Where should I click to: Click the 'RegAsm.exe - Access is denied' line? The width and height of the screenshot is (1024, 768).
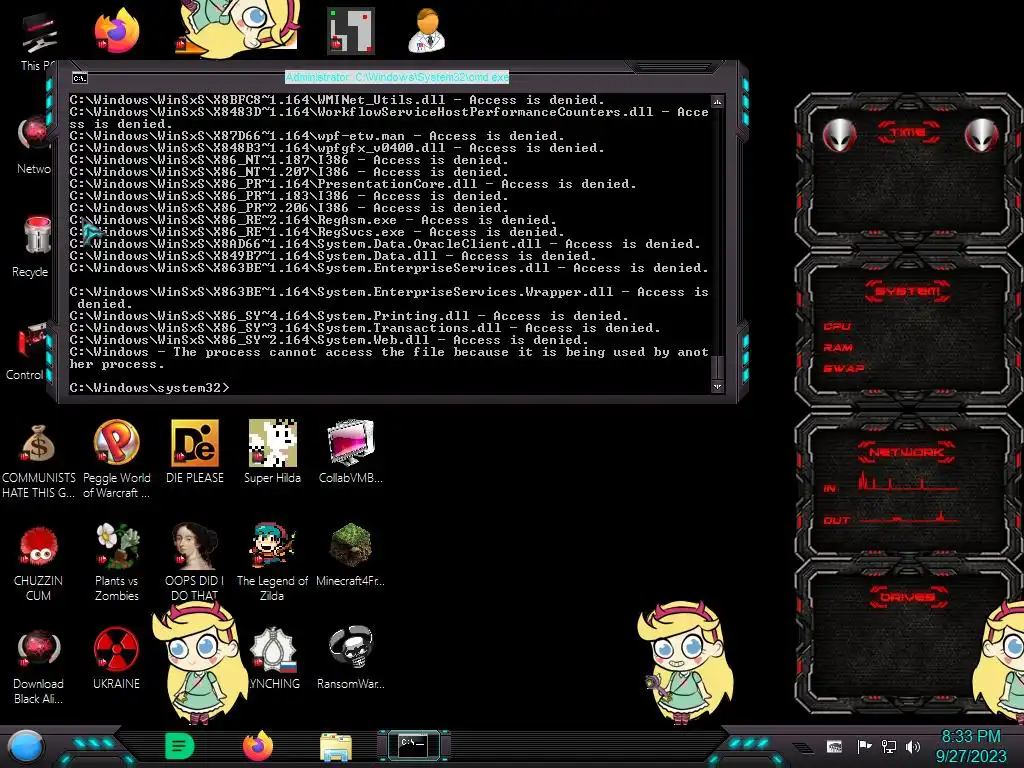[x=313, y=220]
